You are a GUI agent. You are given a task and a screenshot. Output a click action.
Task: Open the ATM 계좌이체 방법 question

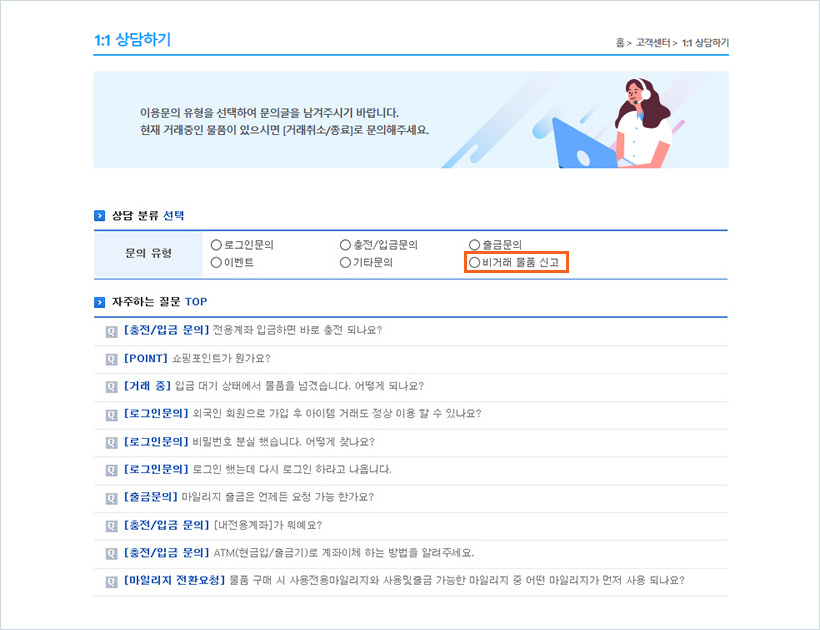pos(343,552)
